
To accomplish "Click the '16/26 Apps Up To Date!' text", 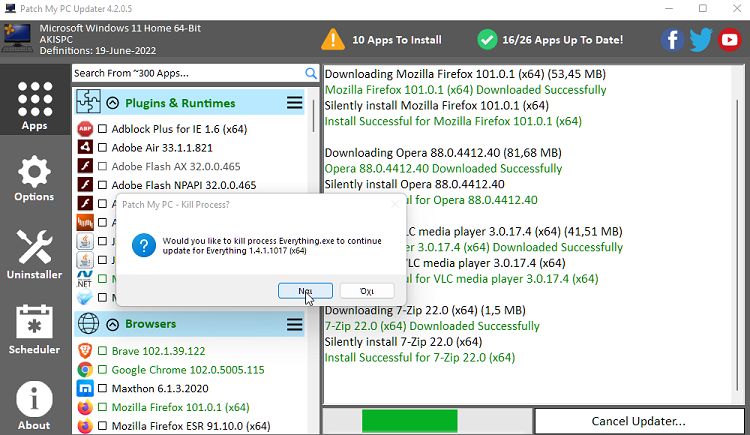I will 562,40.
